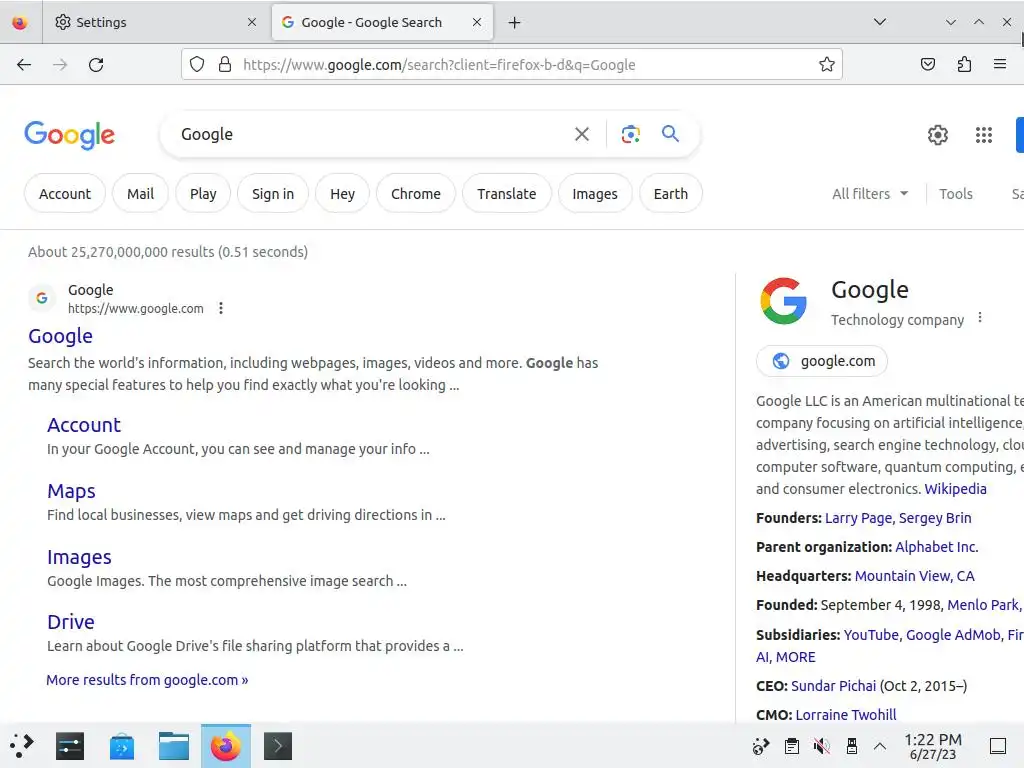
Task: Open clipboard tray icon
Action: pyautogui.click(x=792, y=746)
